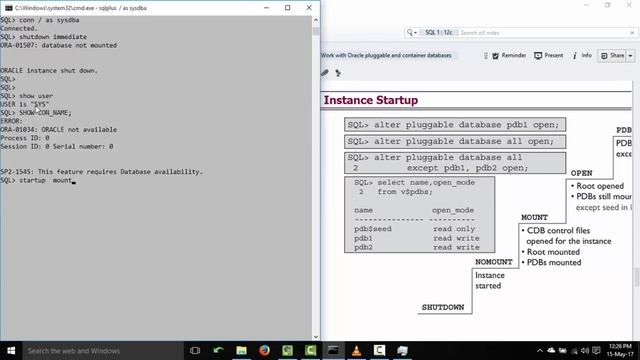Screen dimensions: 640x360
Task: Open VLC media player from taskbar
Action: (356, 351)
